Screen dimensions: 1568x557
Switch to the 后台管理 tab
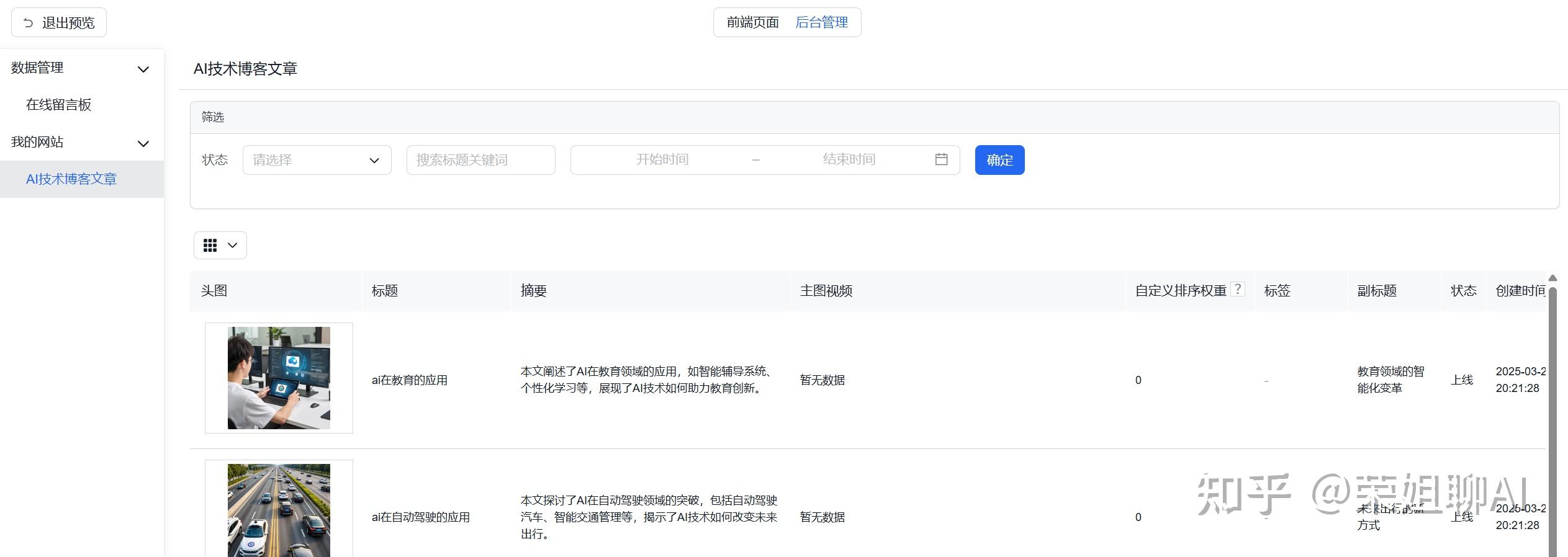pyautogui.click(x=821, y=23)
